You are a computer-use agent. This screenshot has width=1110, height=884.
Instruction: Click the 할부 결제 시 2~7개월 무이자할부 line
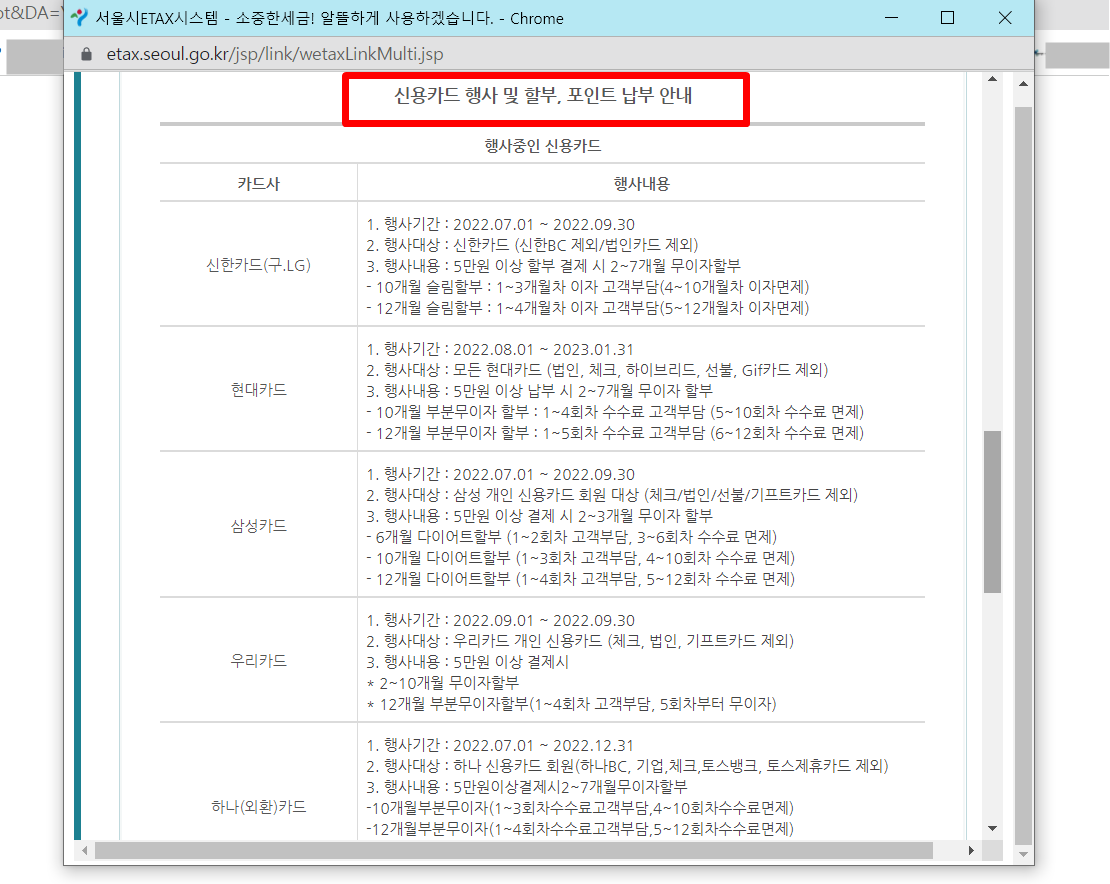[553, 265]
